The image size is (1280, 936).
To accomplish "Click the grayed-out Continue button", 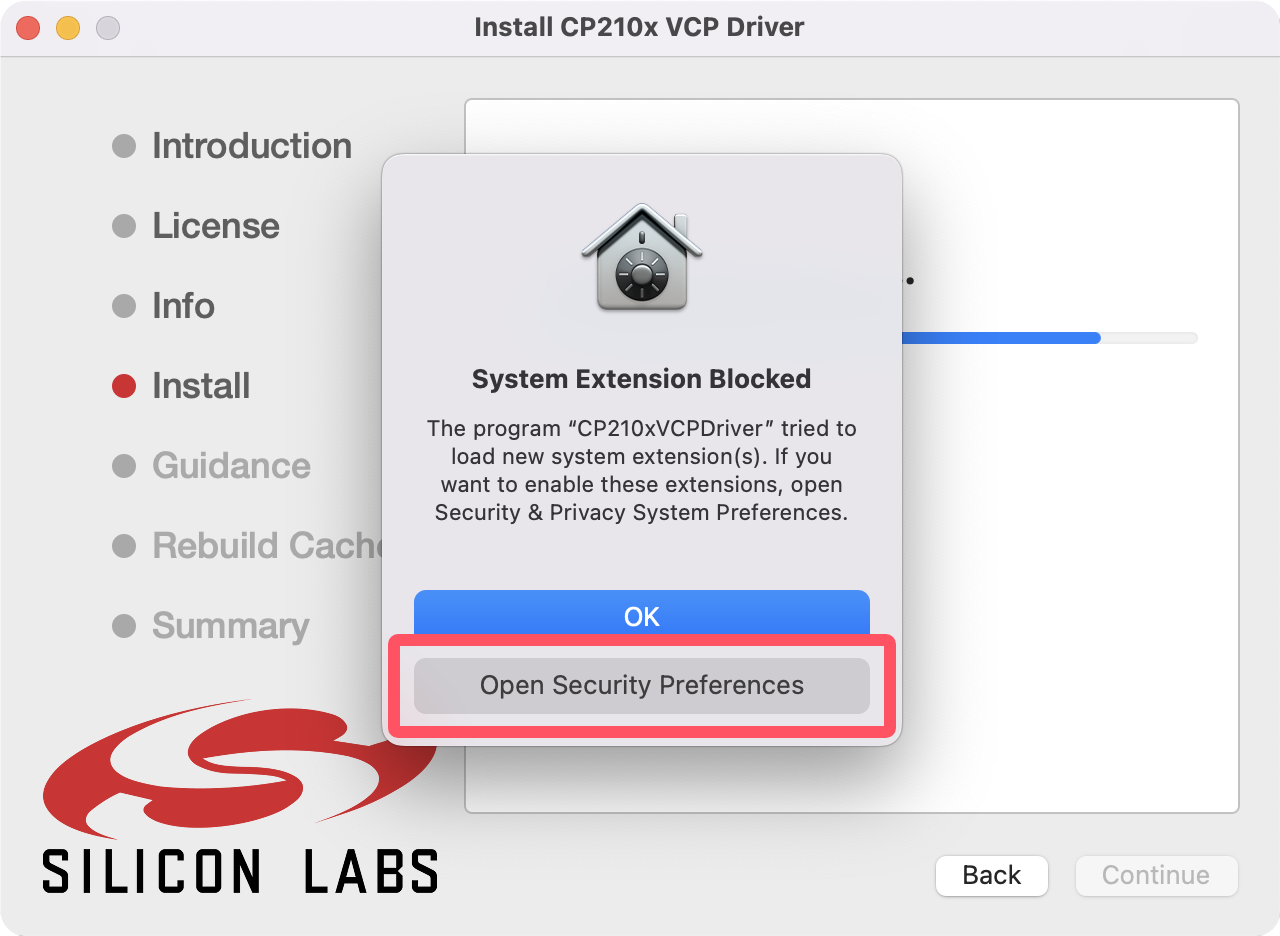I will pyautogui.click(x=1155, y=875).
